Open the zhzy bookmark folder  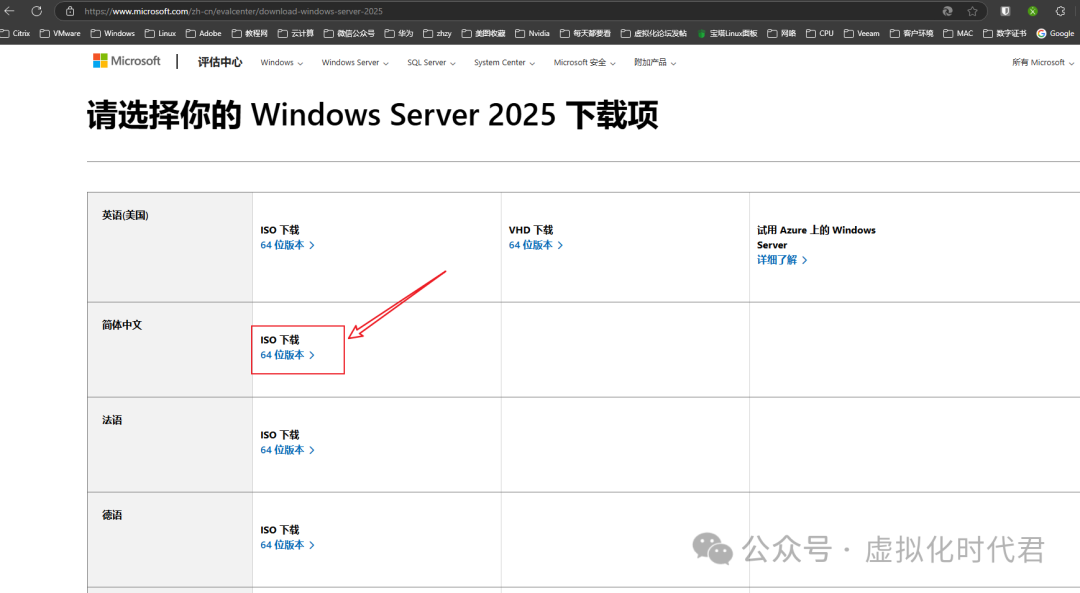437,33
